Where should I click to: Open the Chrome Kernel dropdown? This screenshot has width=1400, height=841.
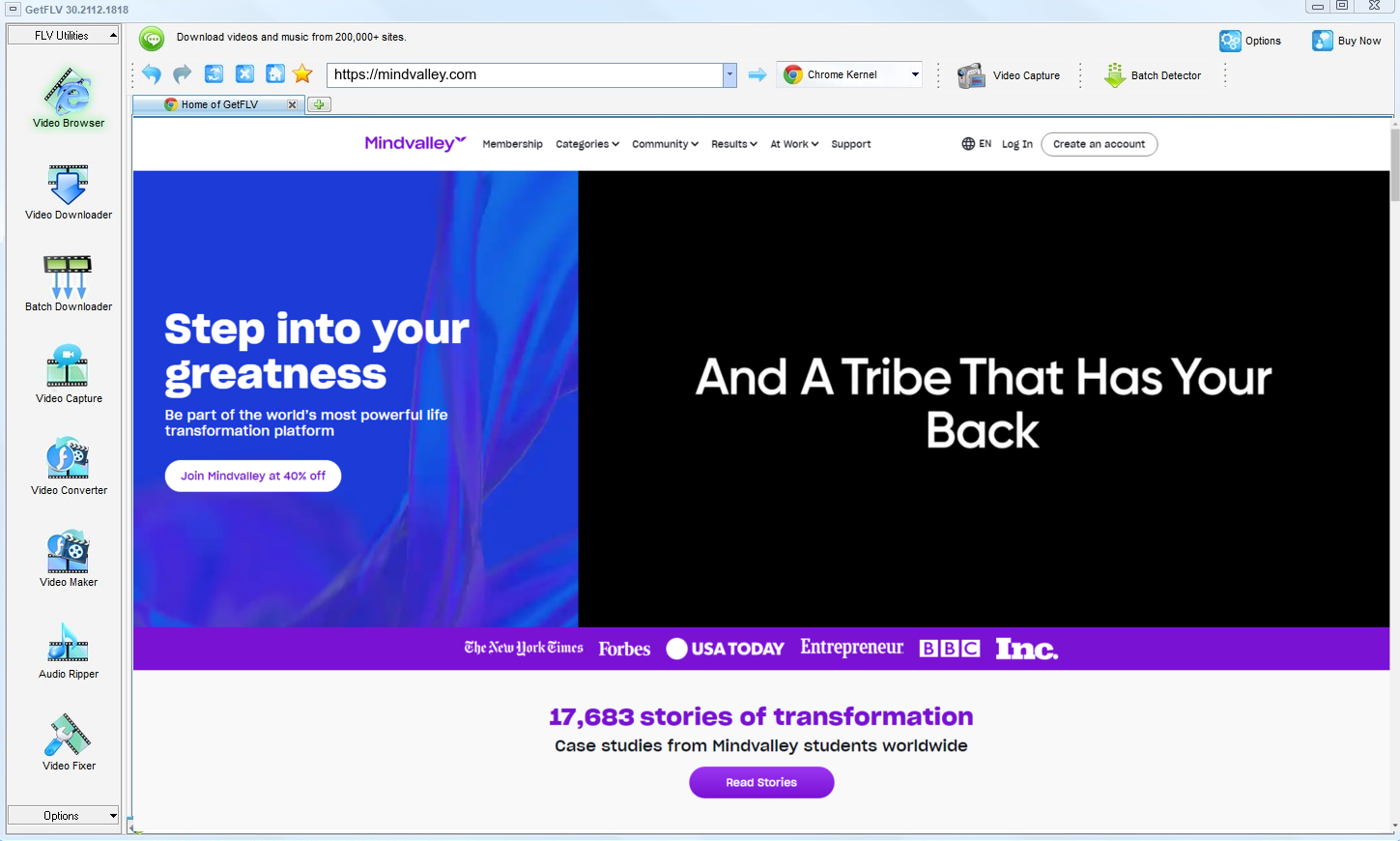point(849,74)
